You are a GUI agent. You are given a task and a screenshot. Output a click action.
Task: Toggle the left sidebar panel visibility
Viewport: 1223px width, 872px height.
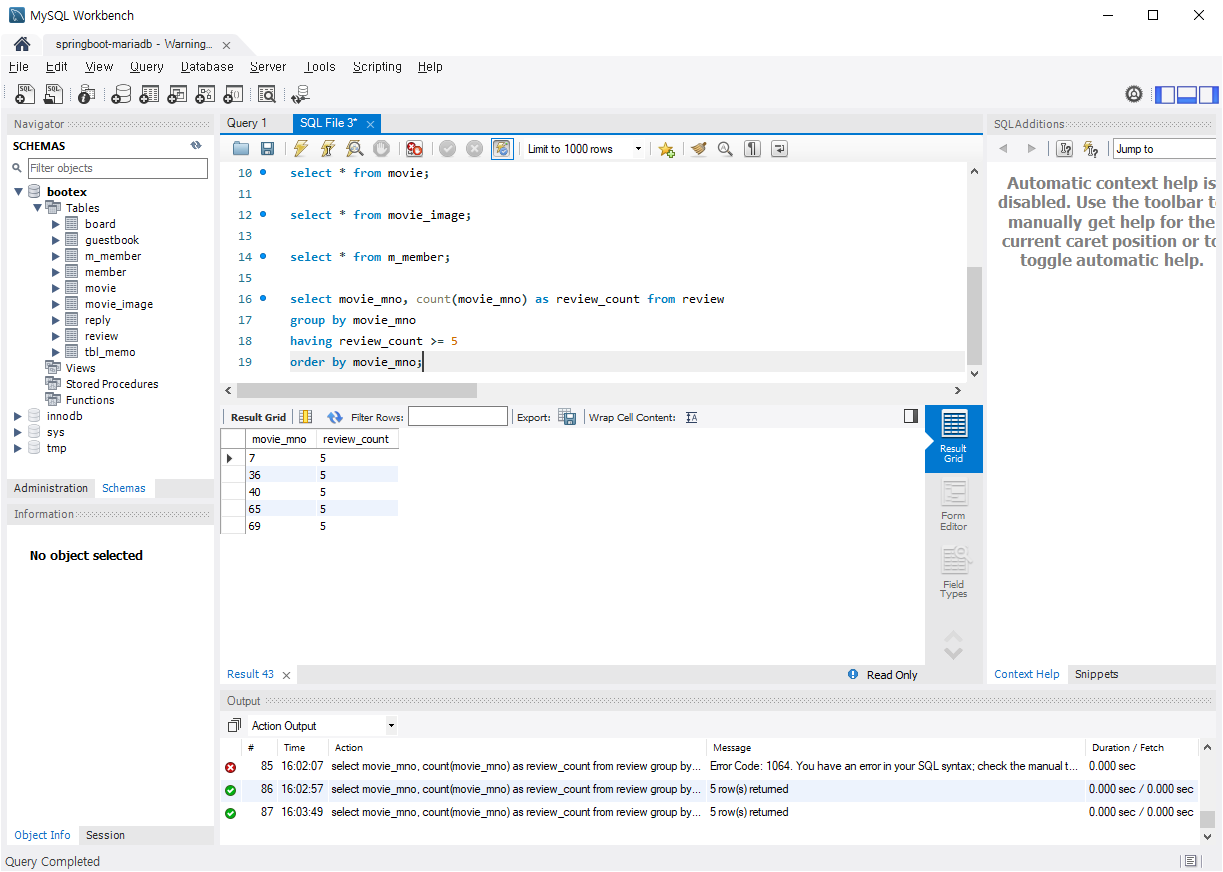point(1165,95)
